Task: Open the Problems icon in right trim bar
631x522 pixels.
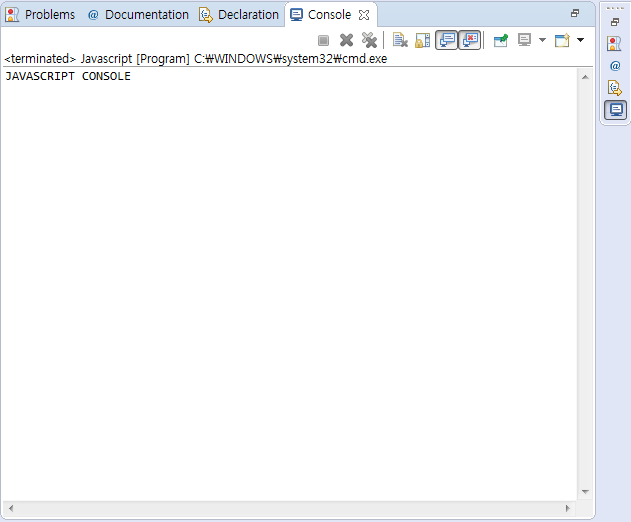Action: click(x=615, y=43)
